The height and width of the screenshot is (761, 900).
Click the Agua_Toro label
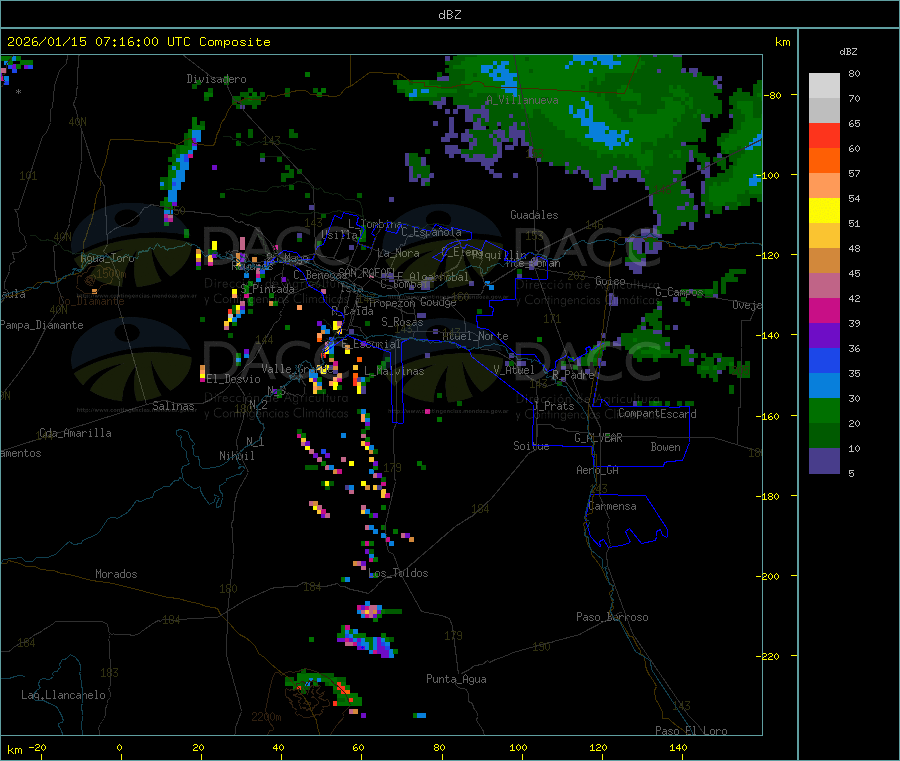tap(107, 258)
